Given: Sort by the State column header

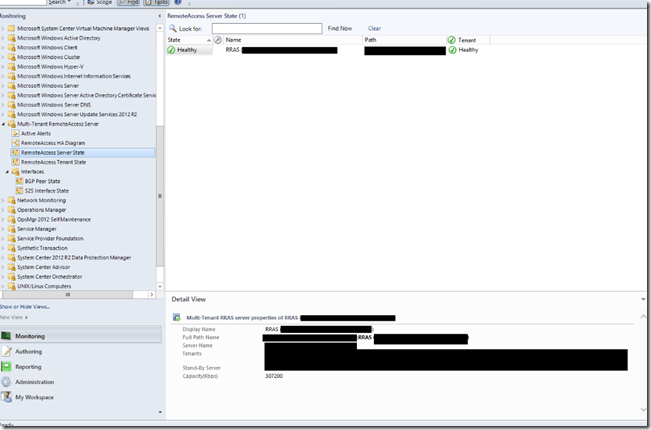Looking at the screenshot, I should point(175,39).
